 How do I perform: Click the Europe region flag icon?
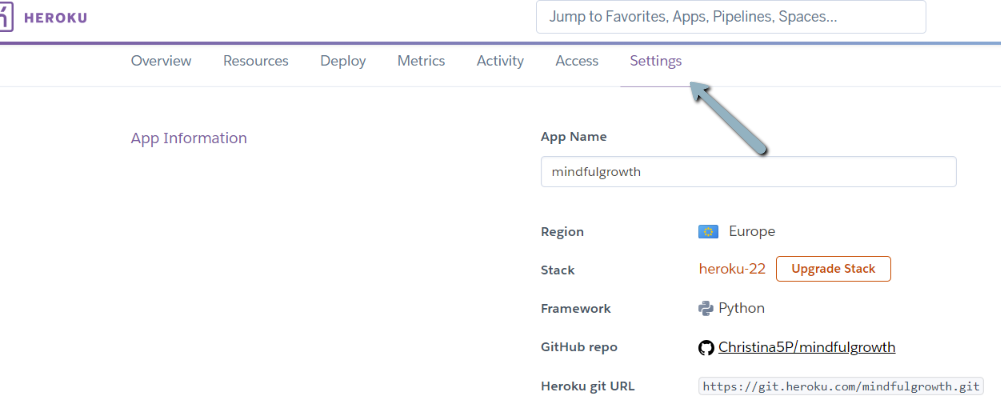[x=708, y=232]
